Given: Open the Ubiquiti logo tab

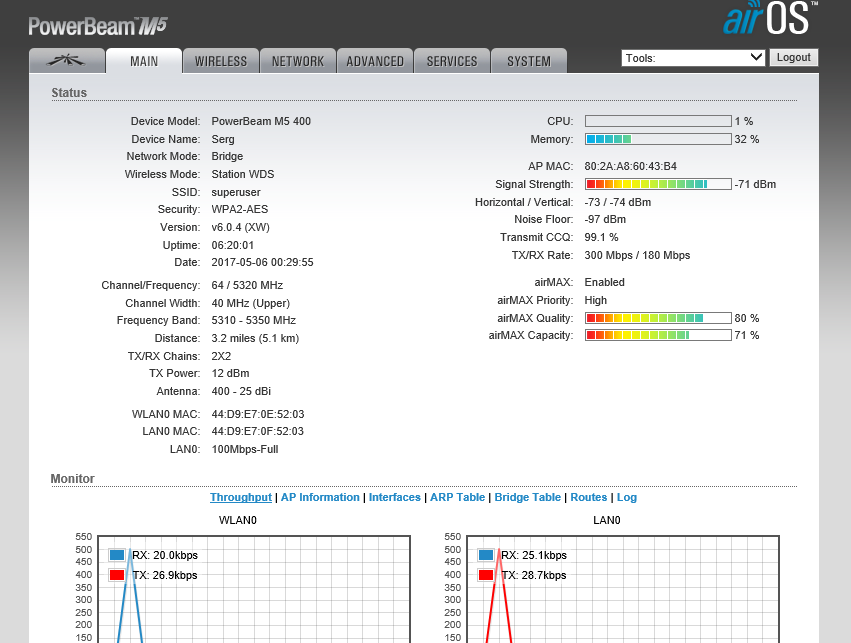Looking at the screenshot, I should (67, 61).
